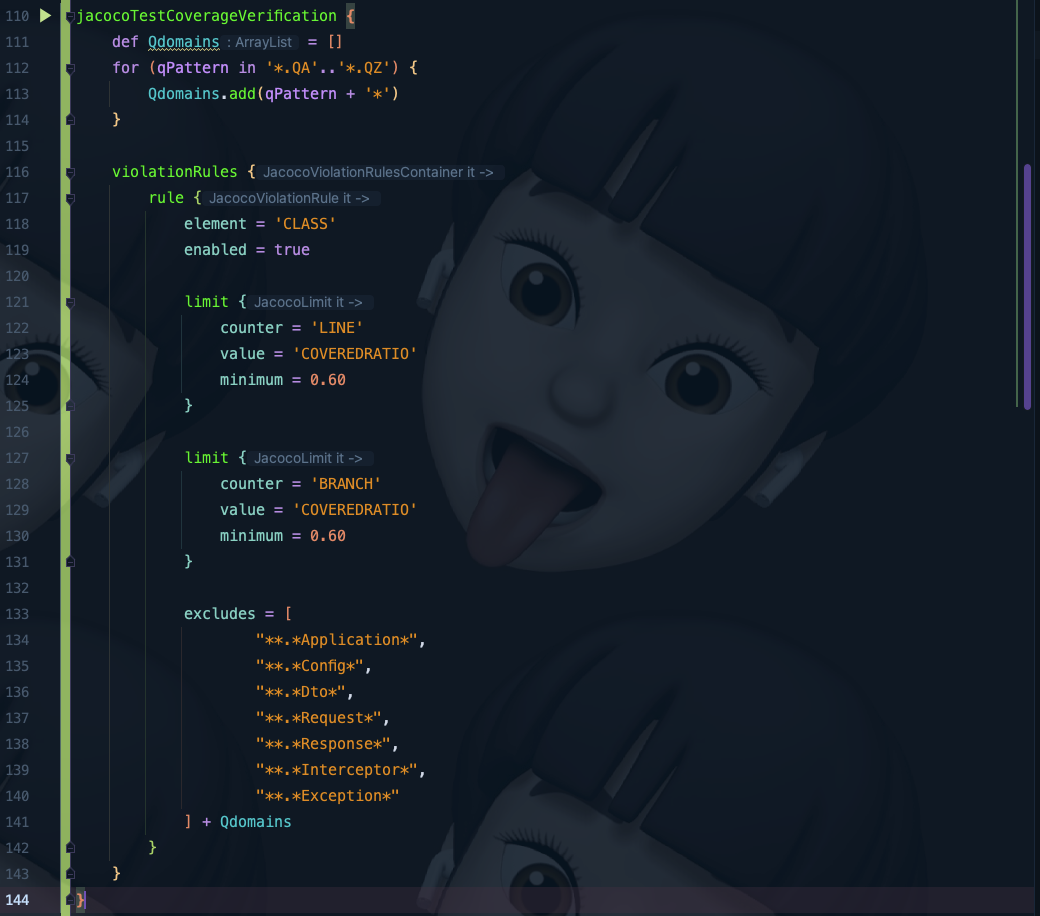Click the "**.*Config*" exclude entry
This screenshot has height=916, width=1040.
tap(310, 666)
